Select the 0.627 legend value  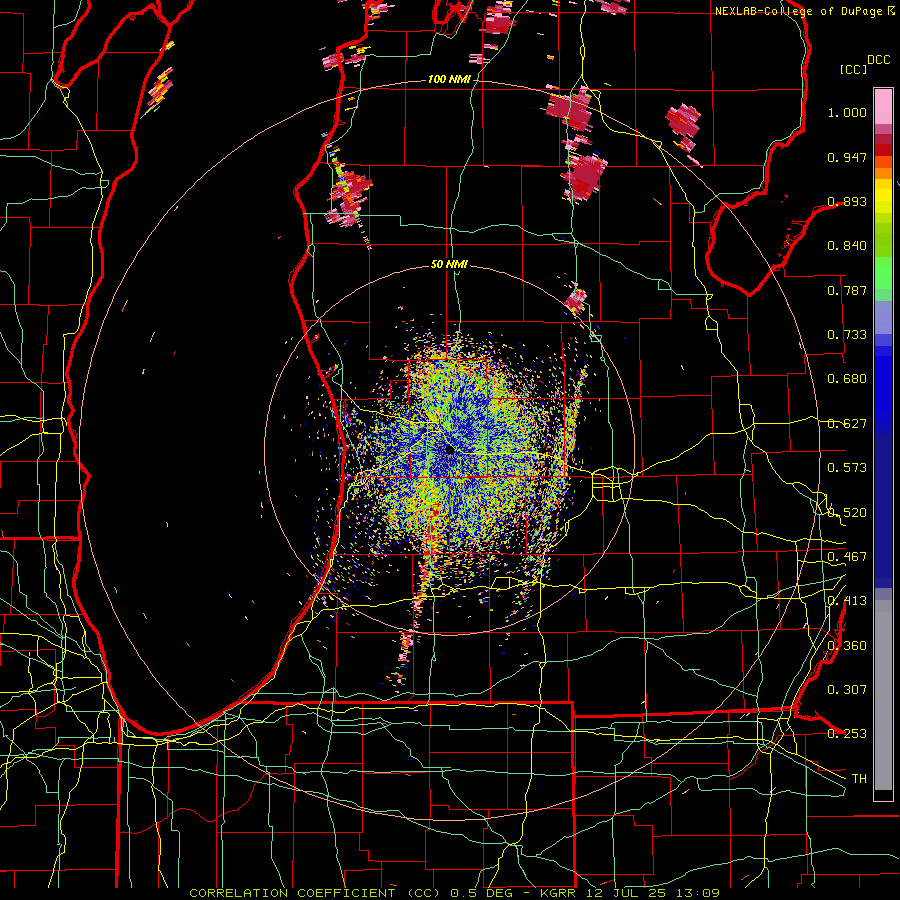(x=847, y=424)
